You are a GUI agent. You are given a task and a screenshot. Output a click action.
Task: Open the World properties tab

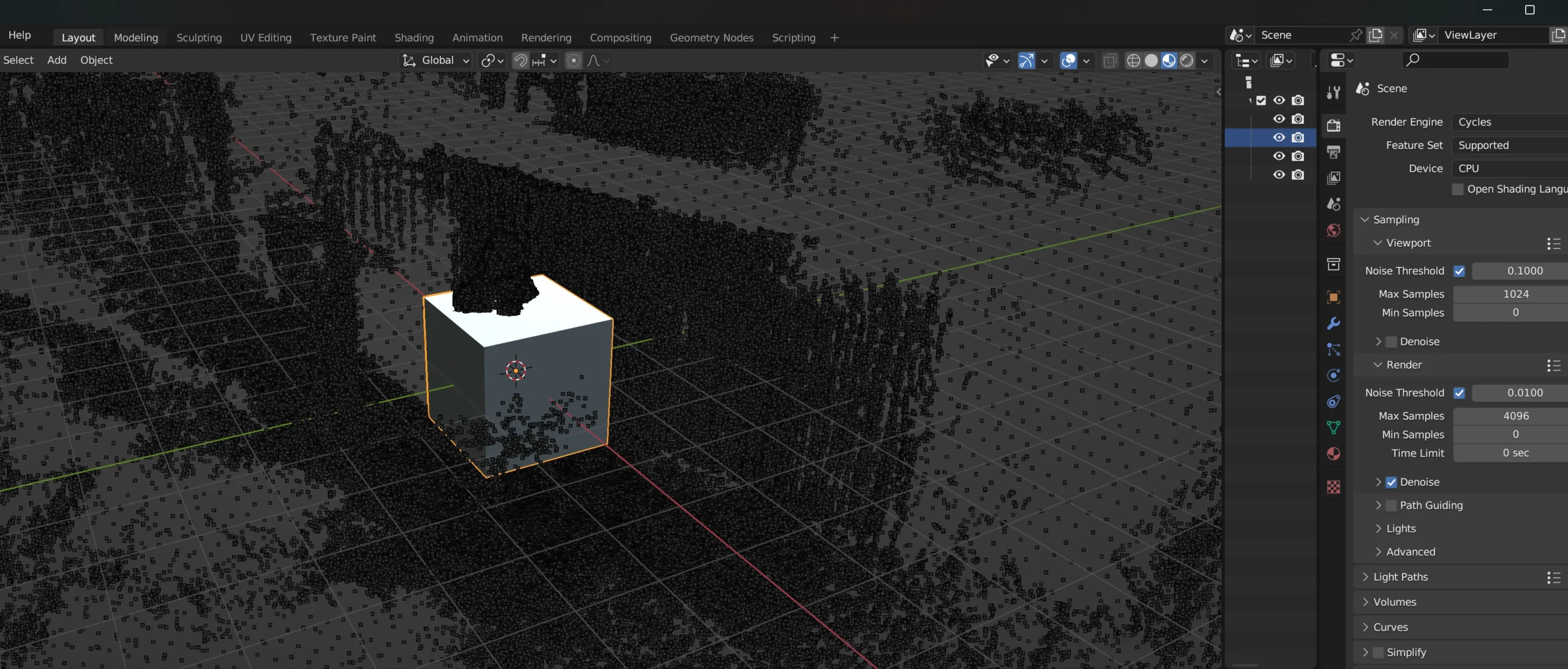pyautogui.click(x=1333, y=230)
